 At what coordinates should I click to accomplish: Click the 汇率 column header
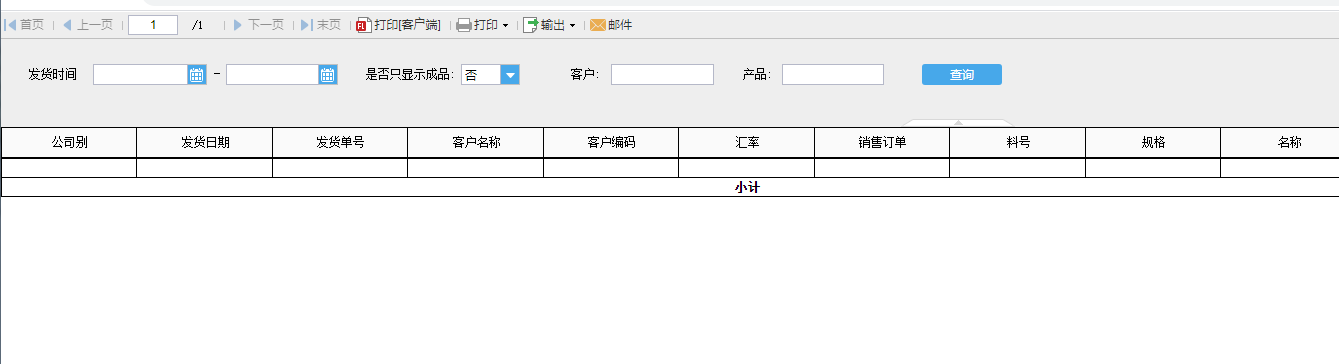pyautogui.click(x=747, y=142)
